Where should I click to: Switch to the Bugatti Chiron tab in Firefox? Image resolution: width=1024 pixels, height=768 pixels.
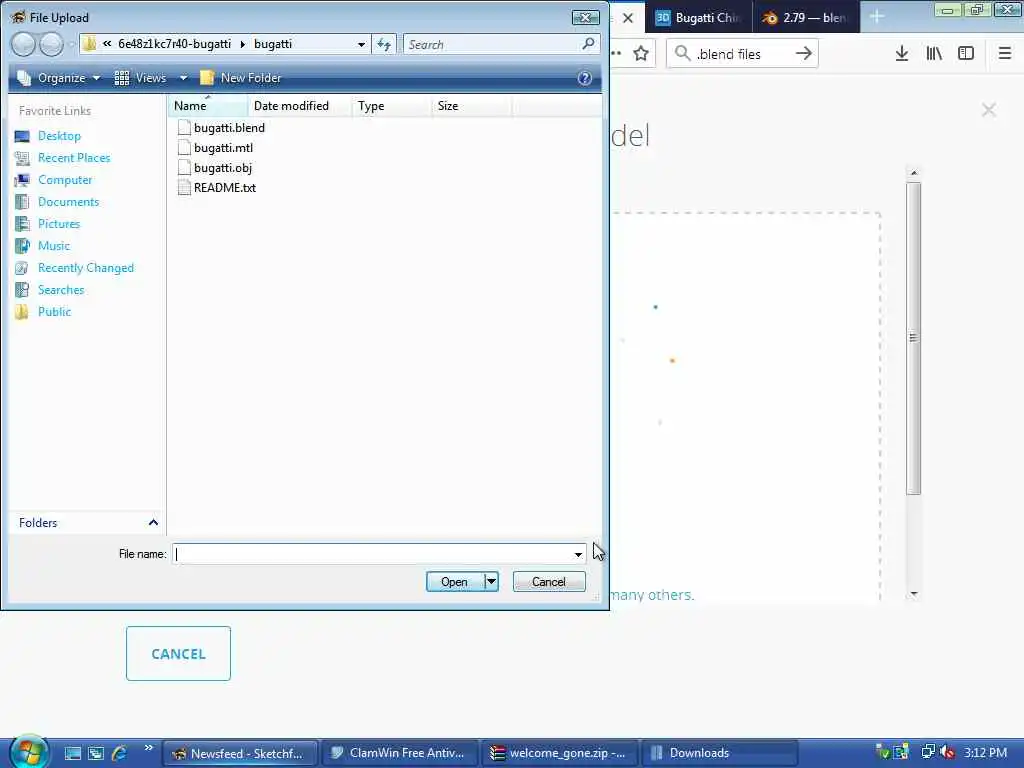point(699,18)
